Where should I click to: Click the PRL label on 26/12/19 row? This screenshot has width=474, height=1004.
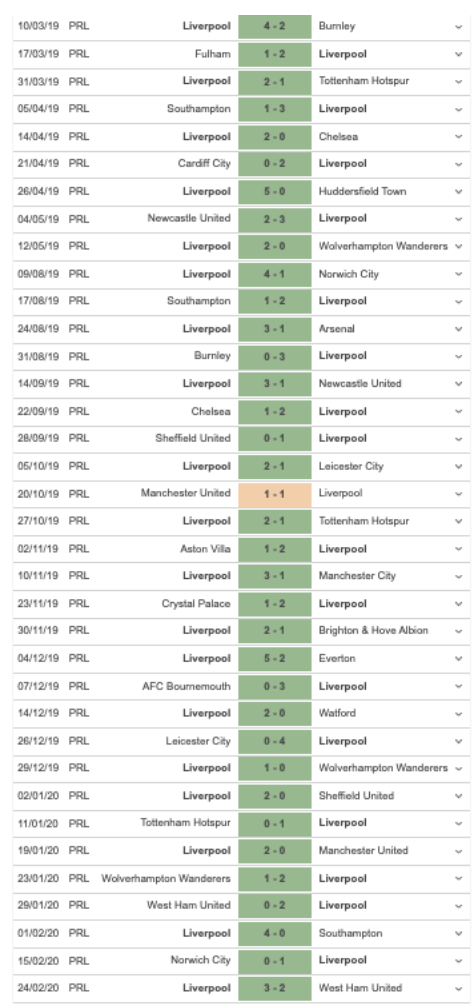pyautogui.click(x=79, y=741)
